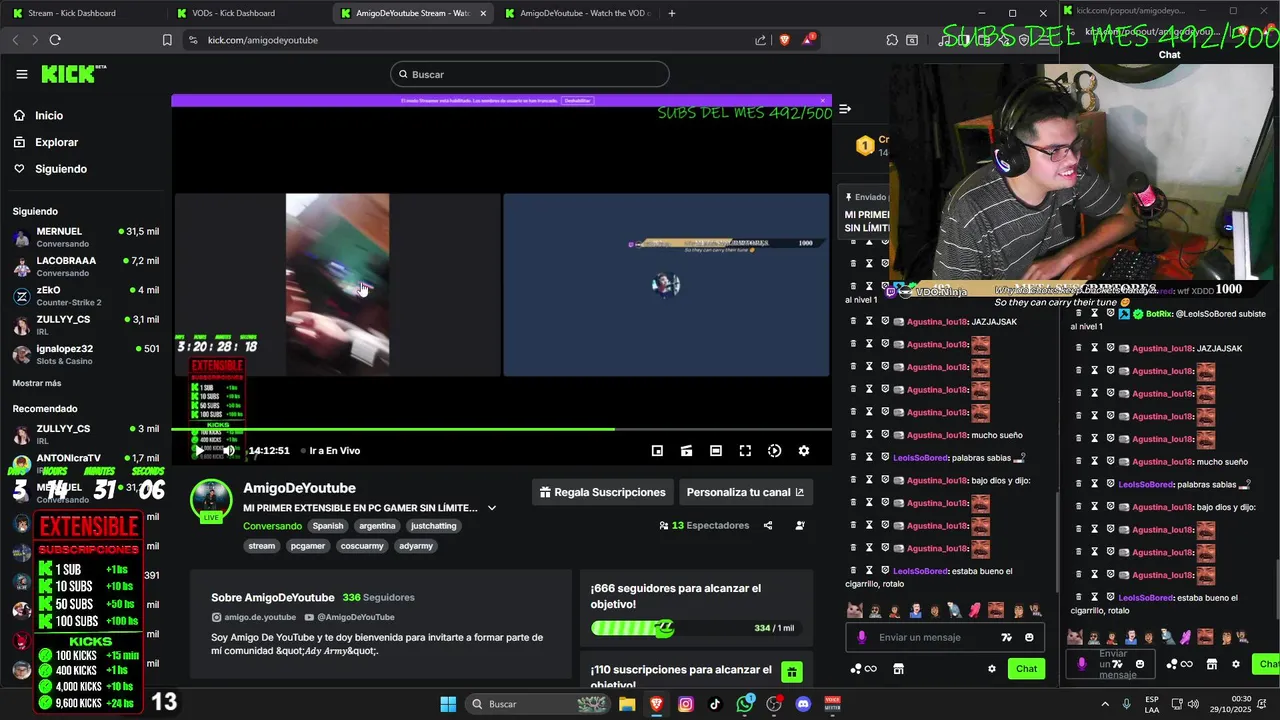
Task: Open the clip creation icon in player
Action: click(686, 451)
